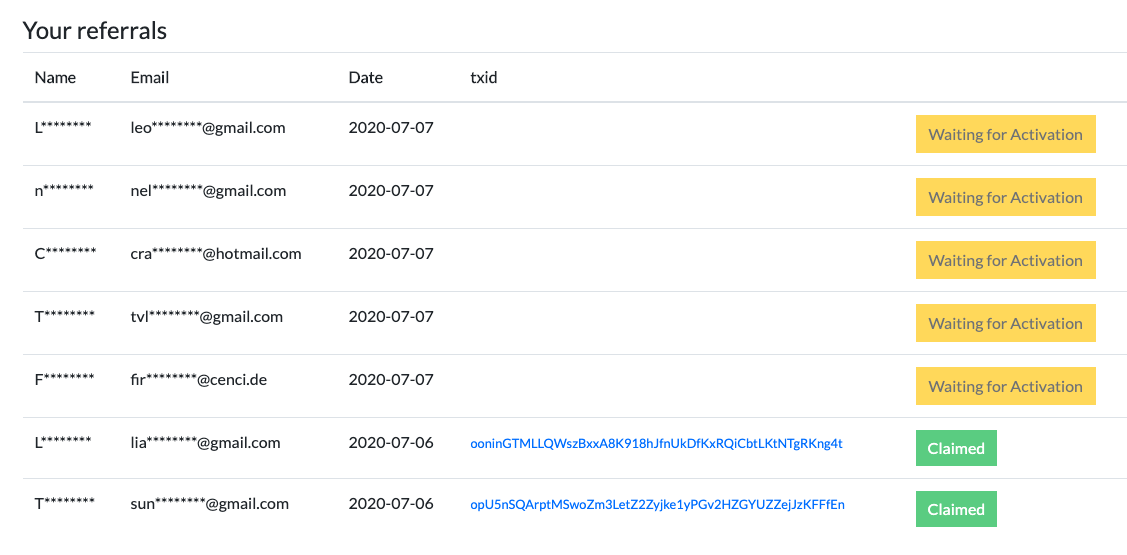Click Waiting for Activation button for leo********@gmail.com
Screen dimensions: 1127x555
[x=1006, y=134]
